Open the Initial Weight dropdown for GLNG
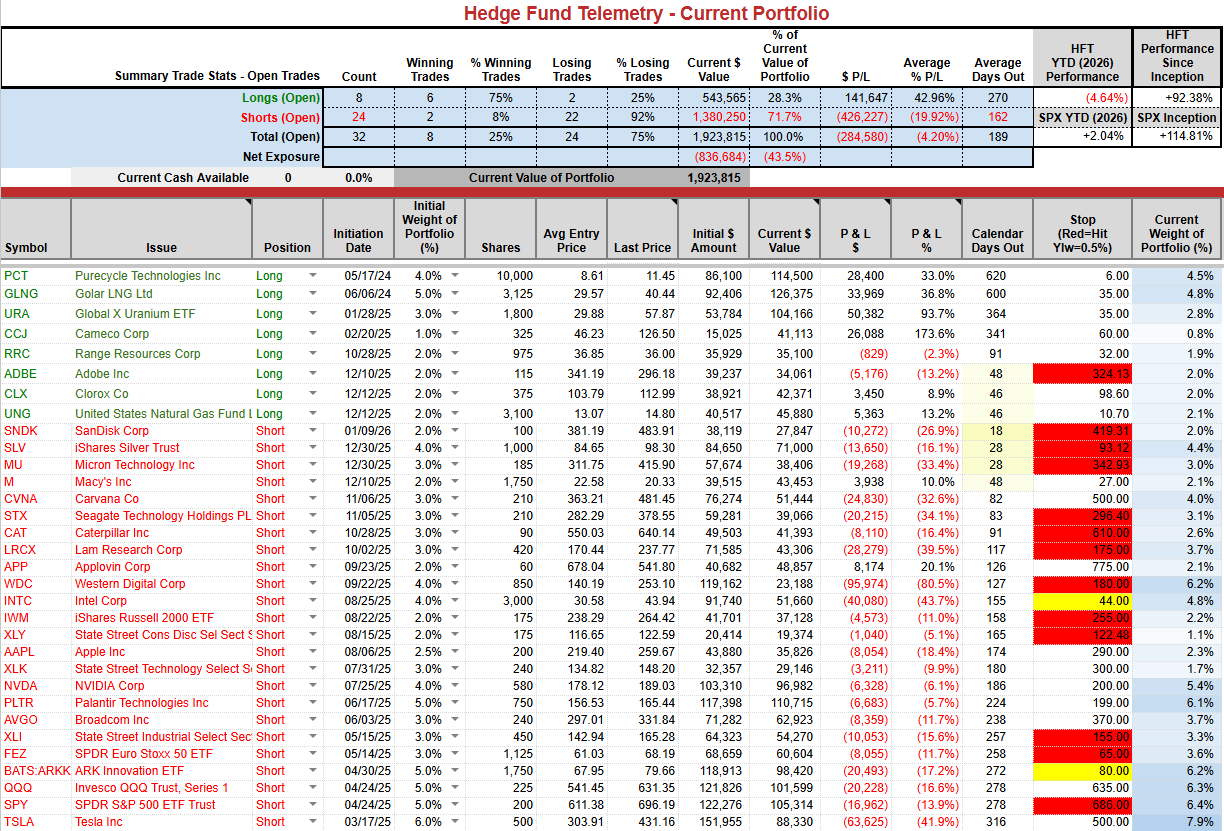This screenshot has width=1224, height=831. point(455,294)
